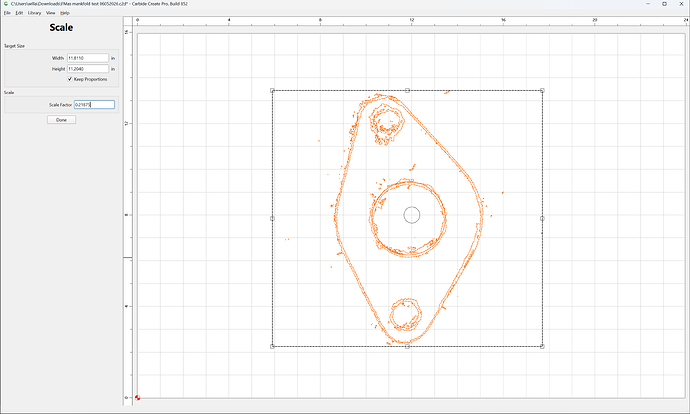Click the Target Size label
This screenshot has height=414, width=690.
tap(15, 46)
